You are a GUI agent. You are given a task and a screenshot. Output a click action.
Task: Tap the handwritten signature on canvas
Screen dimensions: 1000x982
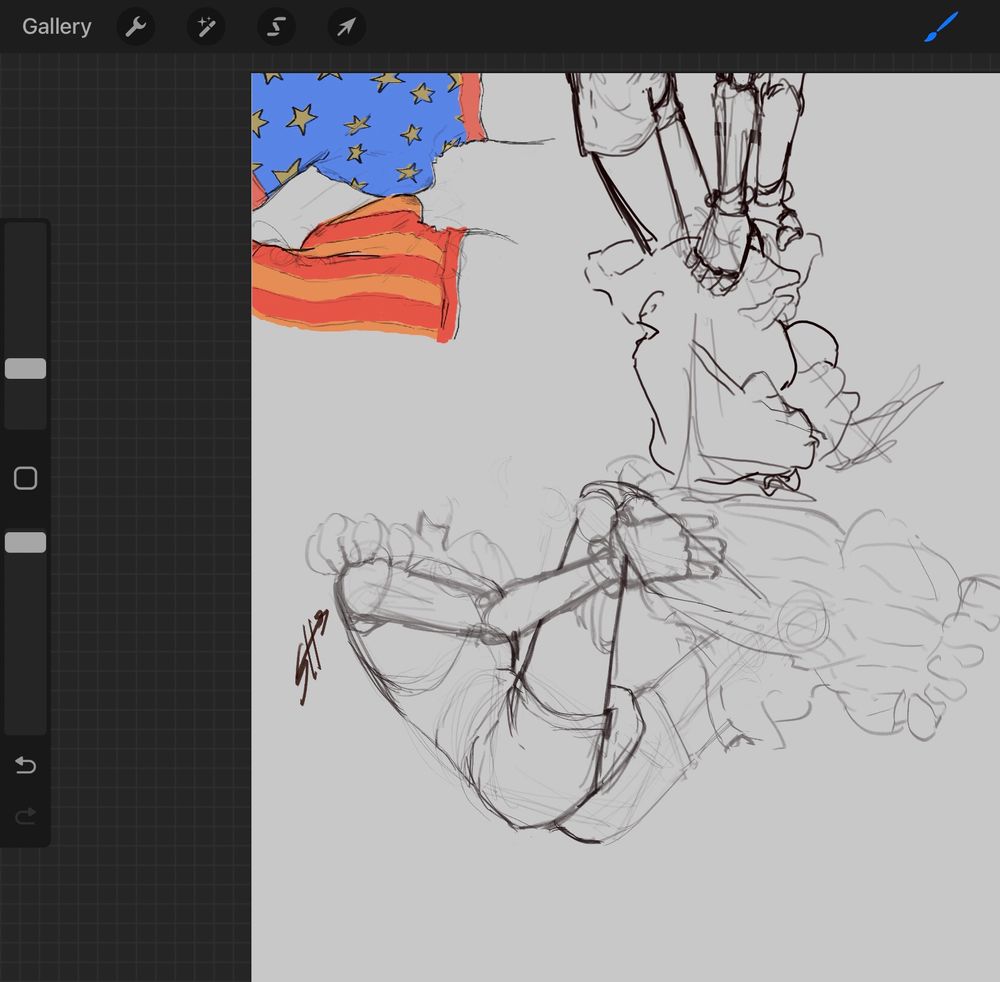(312, 657)
